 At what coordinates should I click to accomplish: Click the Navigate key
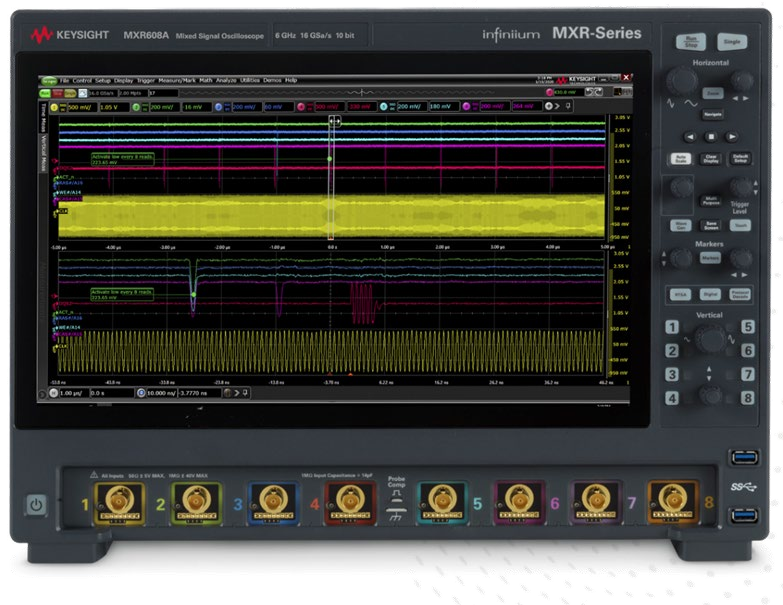pyautogui.click(x=713, y=114)
